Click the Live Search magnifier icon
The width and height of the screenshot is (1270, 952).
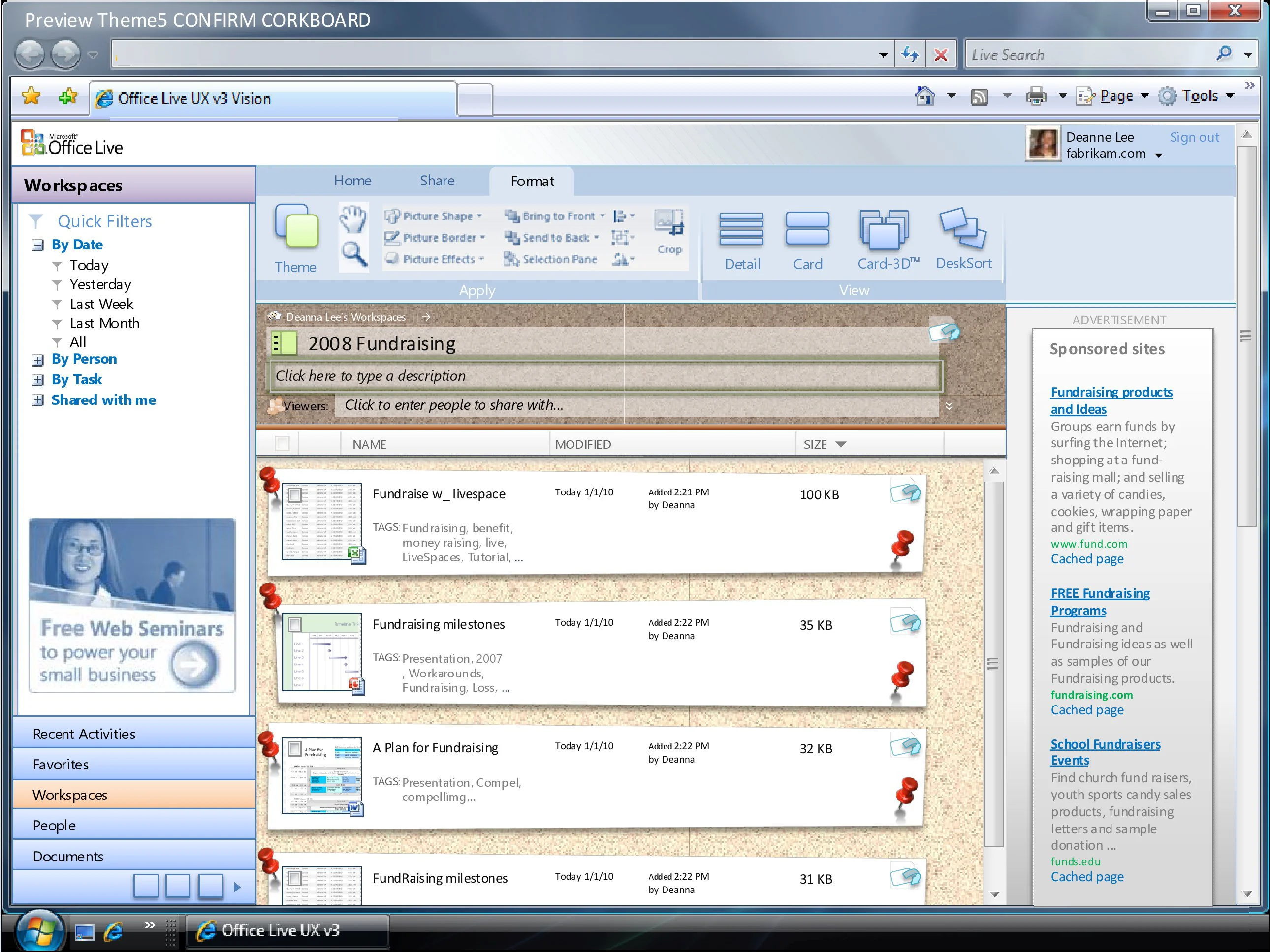1224,54
